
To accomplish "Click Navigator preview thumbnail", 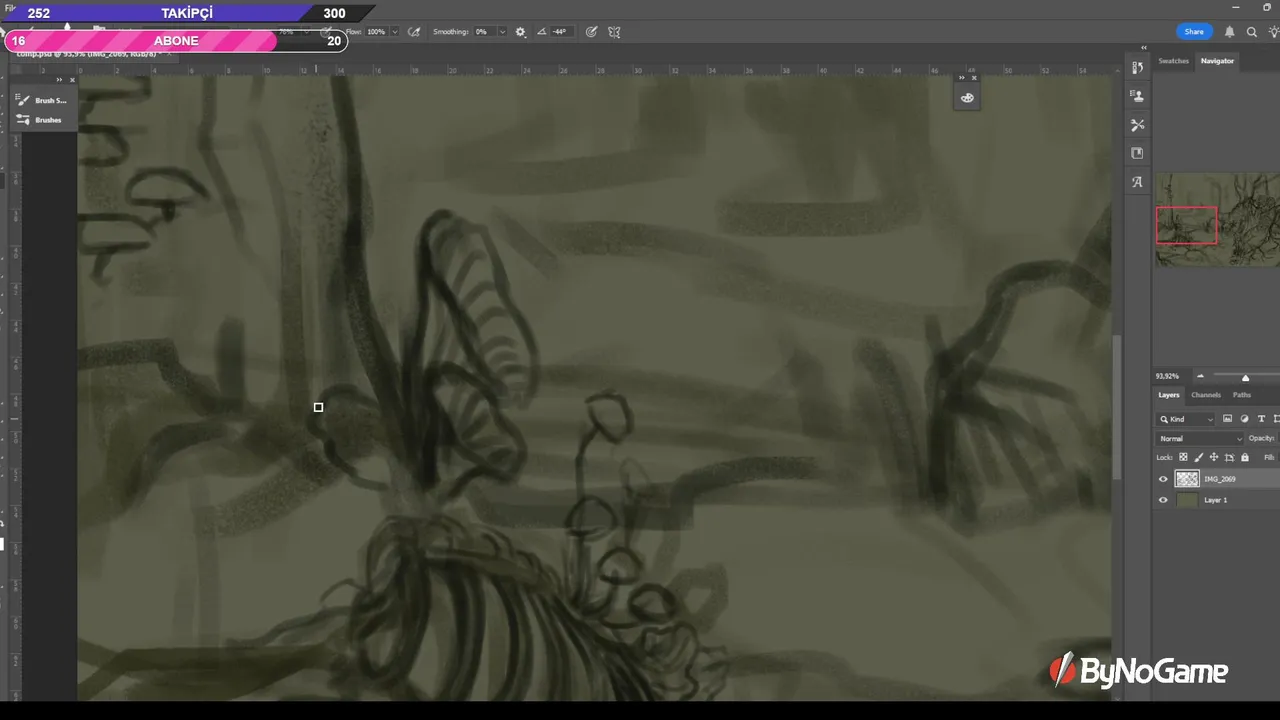I will point(1217,220).
